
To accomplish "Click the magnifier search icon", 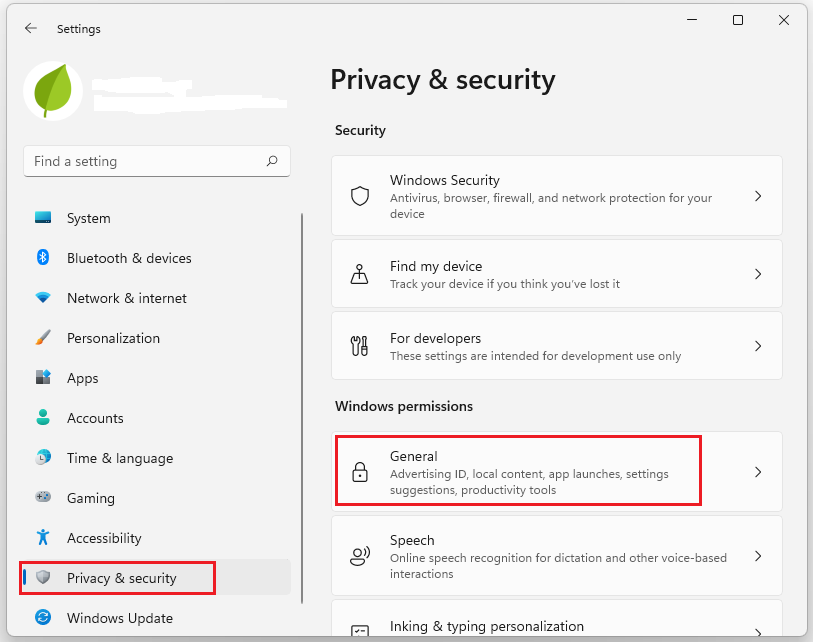I will 272,161.
